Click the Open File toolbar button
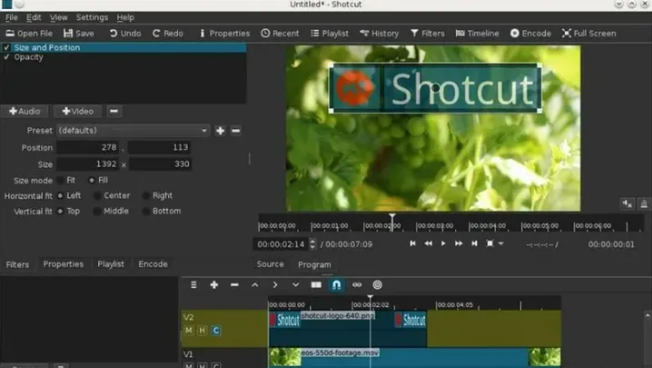 click(x=29, y=33)
